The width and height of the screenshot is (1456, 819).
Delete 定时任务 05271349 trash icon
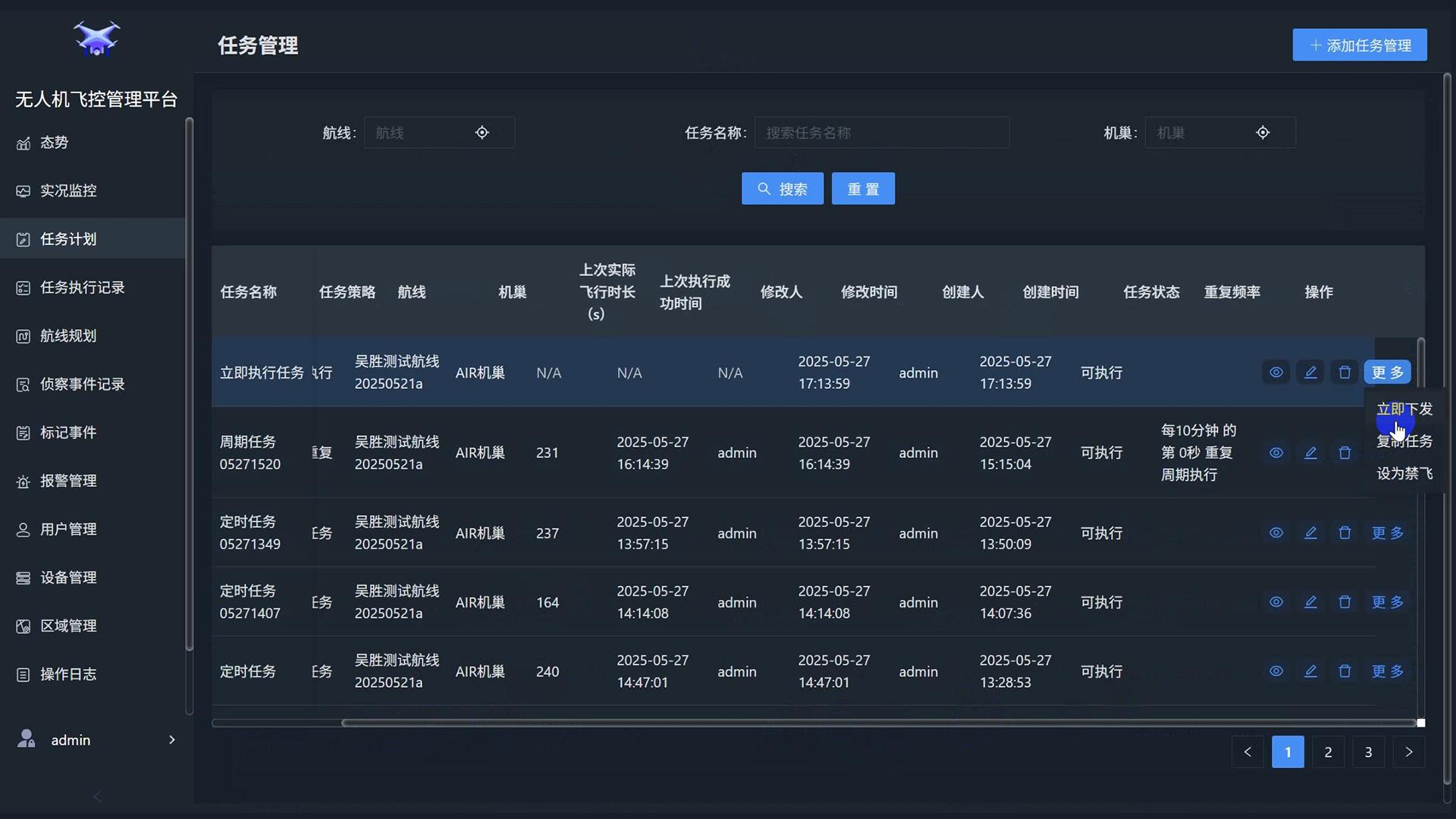pyautogui.click(x=1345, y=533)
